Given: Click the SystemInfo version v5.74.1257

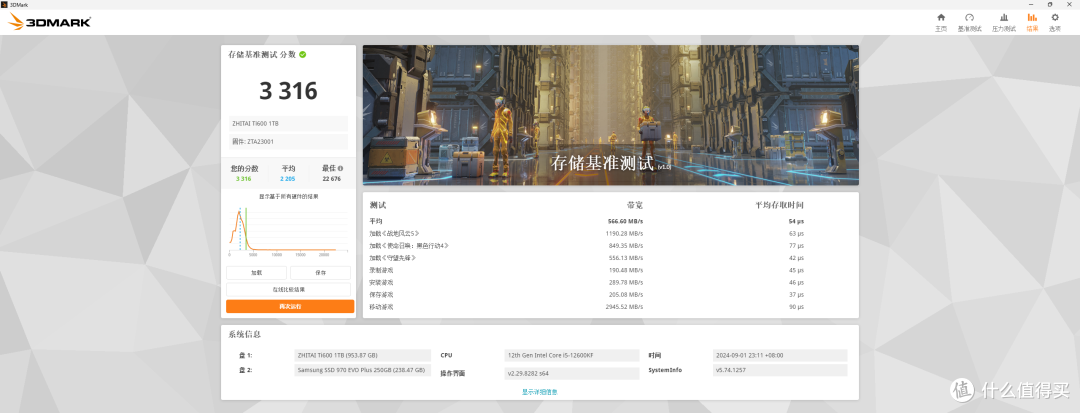Looking at the screenshot, I should coord(780,370).
